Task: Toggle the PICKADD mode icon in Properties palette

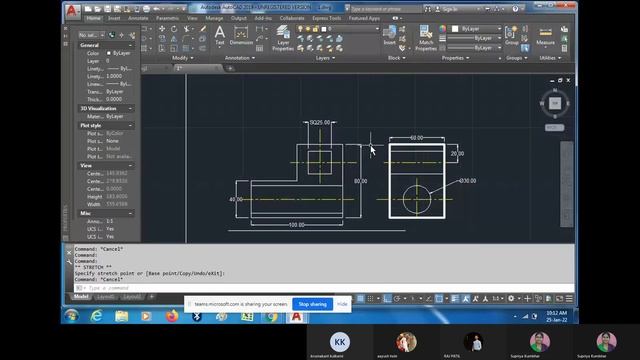Action: coord(111,35)
